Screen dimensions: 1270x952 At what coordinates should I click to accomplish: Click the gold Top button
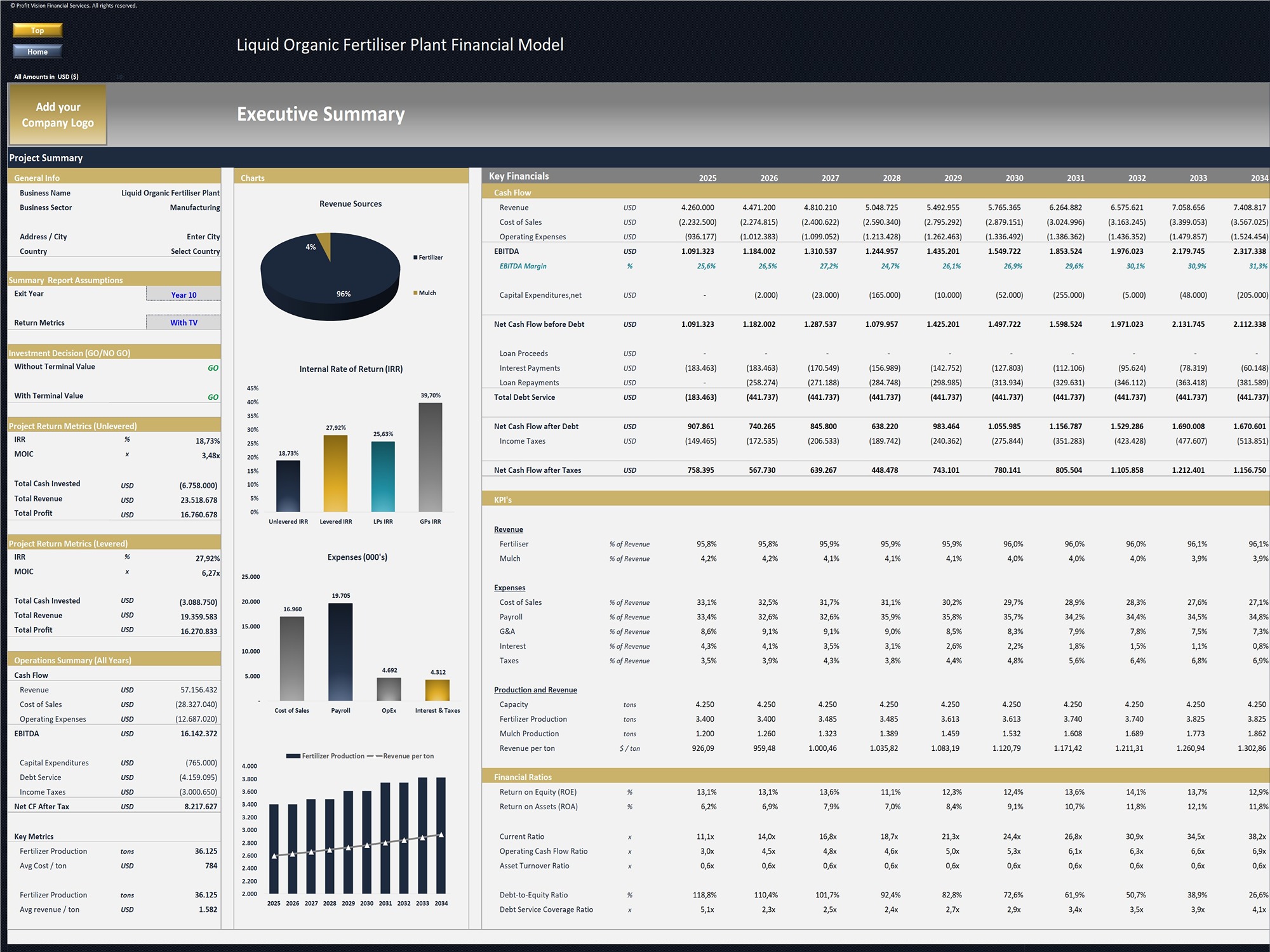point(37,30)
